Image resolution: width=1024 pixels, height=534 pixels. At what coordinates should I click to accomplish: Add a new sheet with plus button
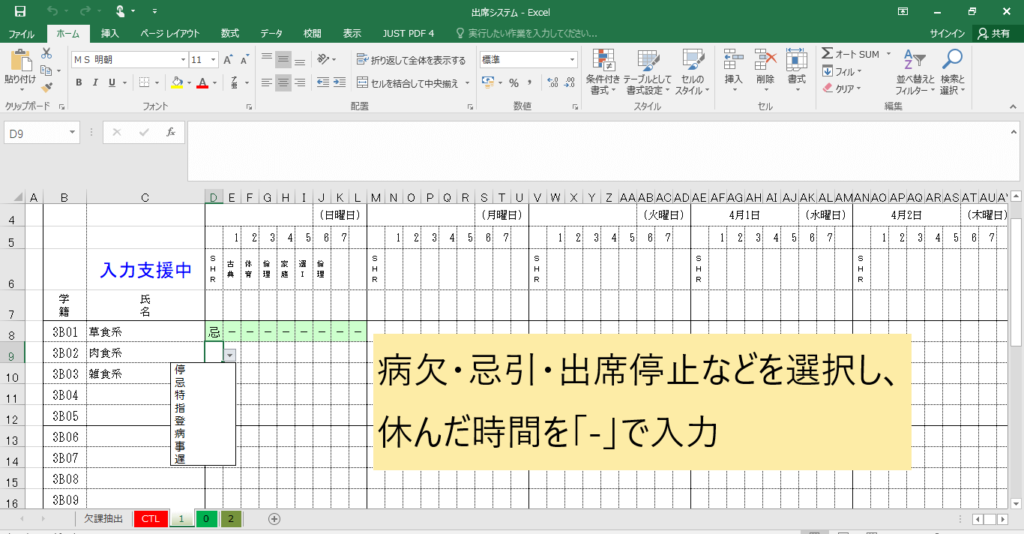274,519
